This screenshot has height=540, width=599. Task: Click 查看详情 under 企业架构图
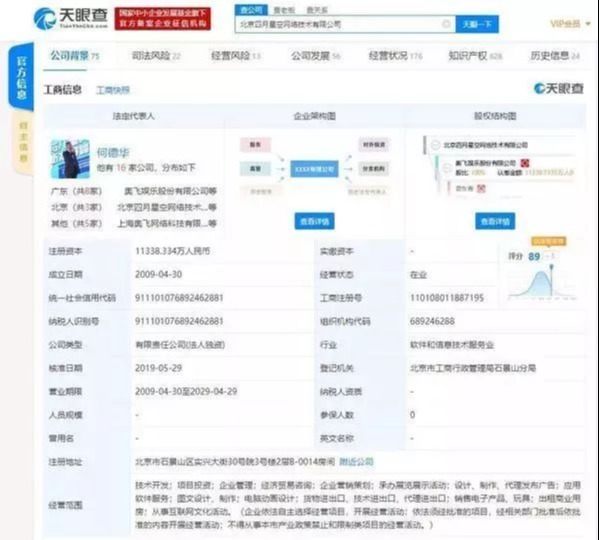(x=314, y=221)
